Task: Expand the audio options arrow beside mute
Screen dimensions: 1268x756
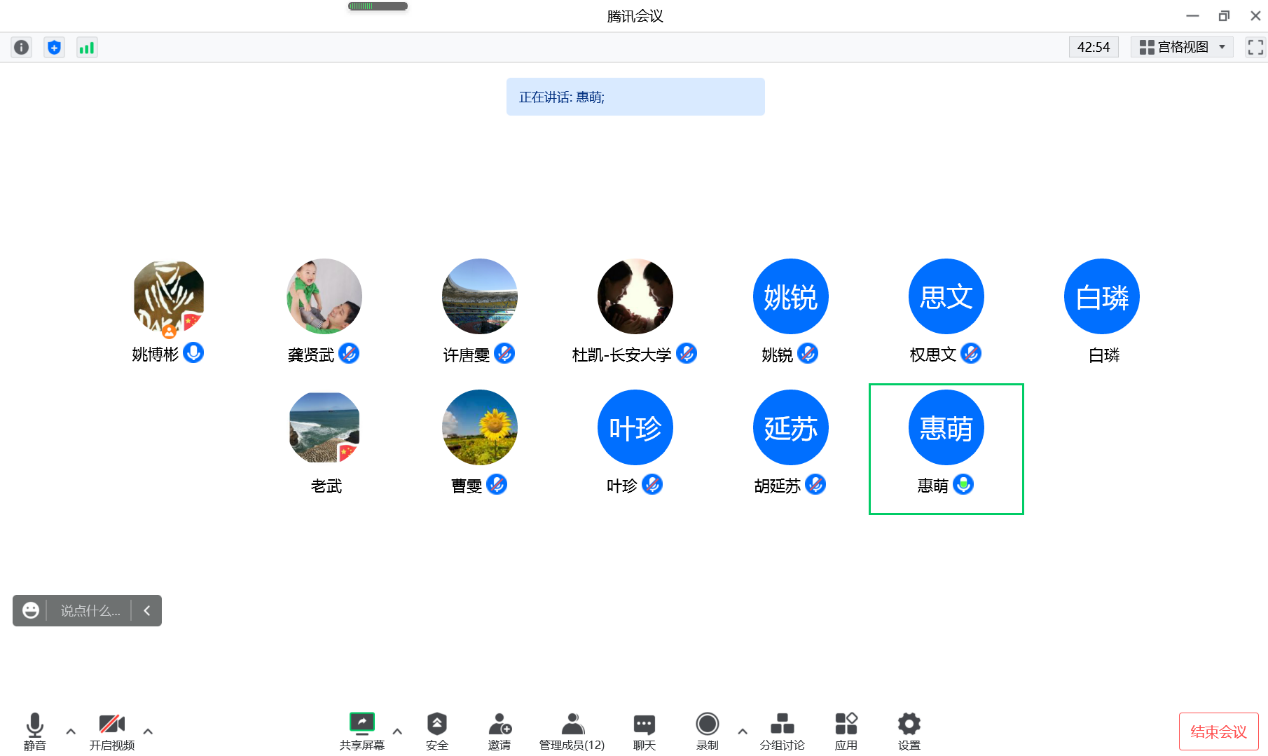Action: pyautogui.click(x=71, y=731)
